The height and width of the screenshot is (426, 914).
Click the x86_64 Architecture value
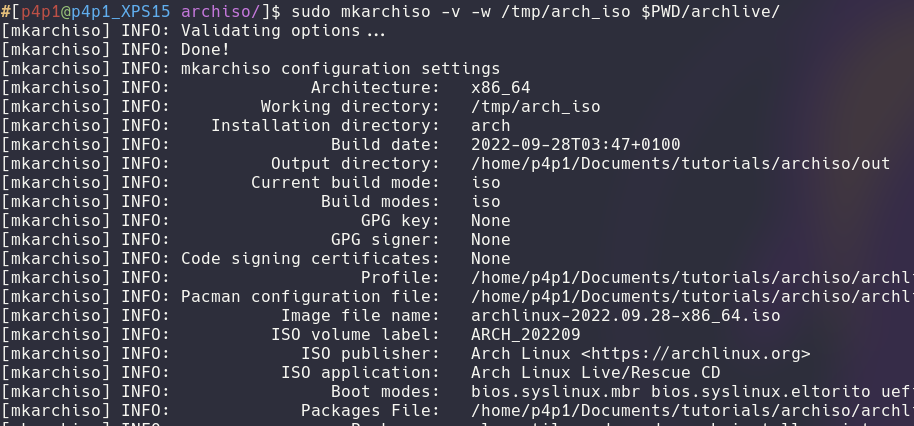point(500,87)
